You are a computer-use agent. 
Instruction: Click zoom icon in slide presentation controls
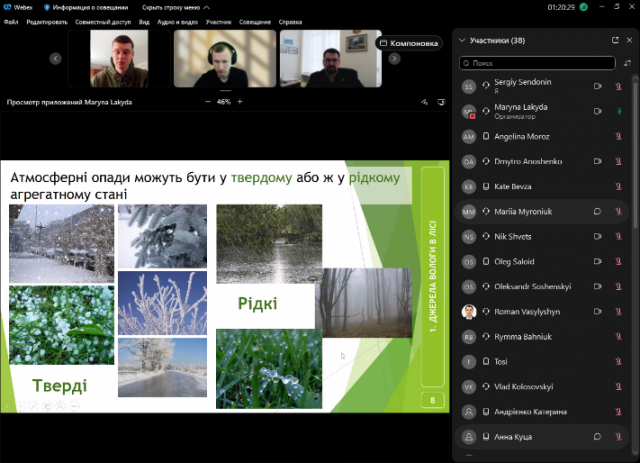click(x=60, y=406)
